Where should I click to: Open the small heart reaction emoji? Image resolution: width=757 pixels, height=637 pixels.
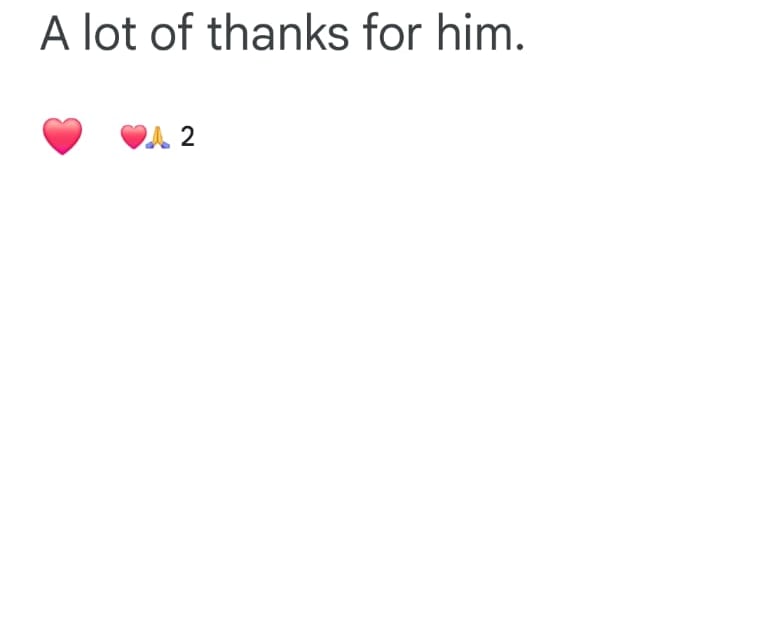pos(133,137)
